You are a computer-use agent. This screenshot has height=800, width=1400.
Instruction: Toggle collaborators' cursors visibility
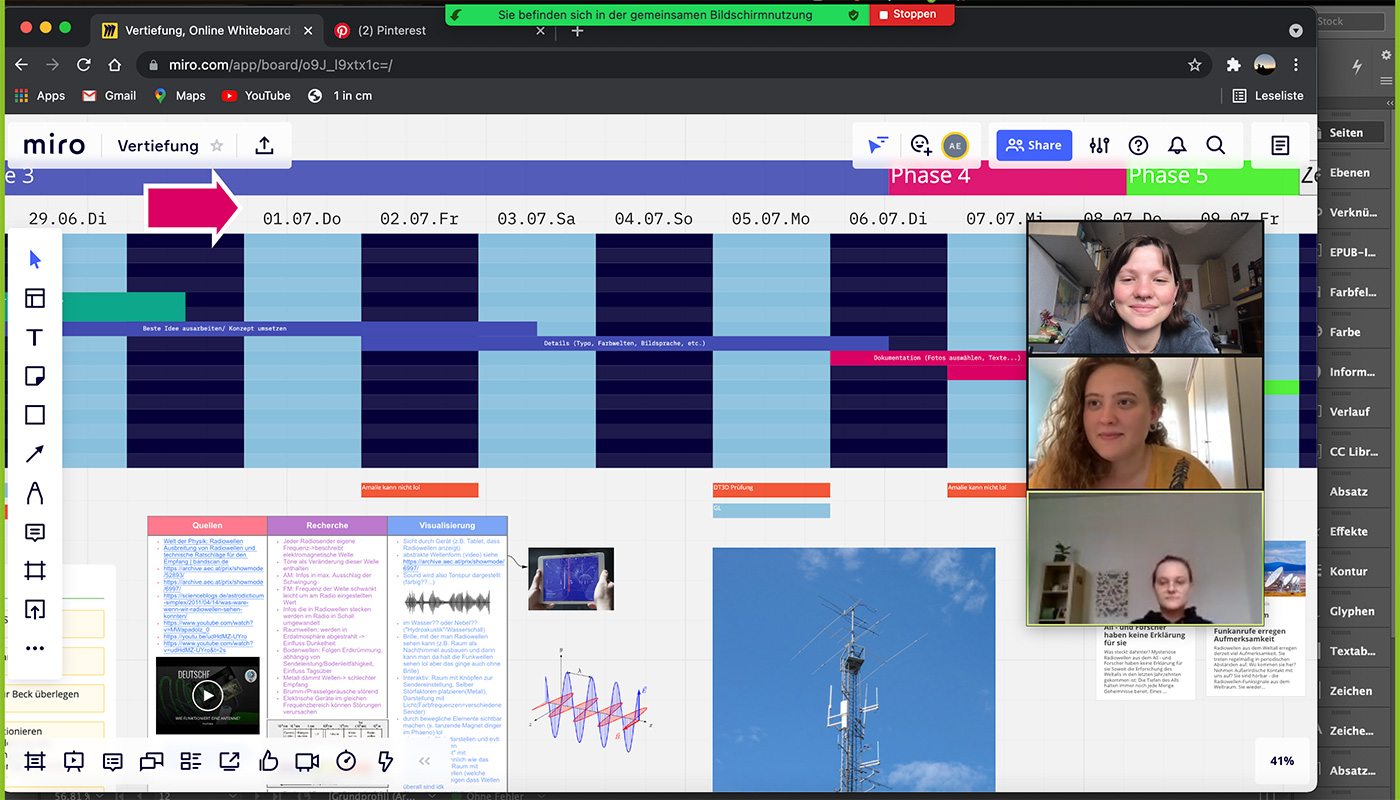(877, 146)
